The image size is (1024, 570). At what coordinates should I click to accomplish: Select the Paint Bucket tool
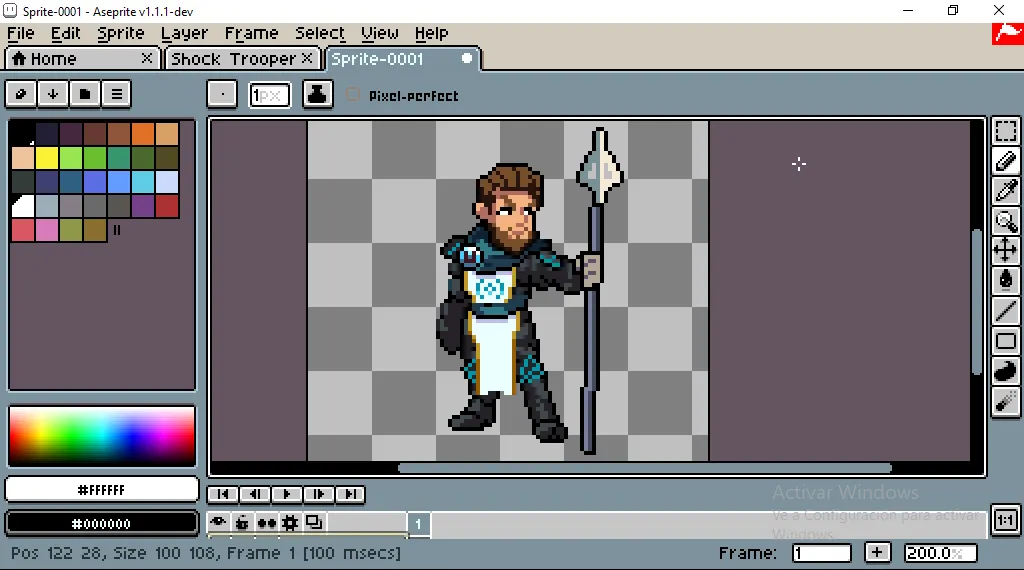pyautogui.click(x=1006, y=280)
